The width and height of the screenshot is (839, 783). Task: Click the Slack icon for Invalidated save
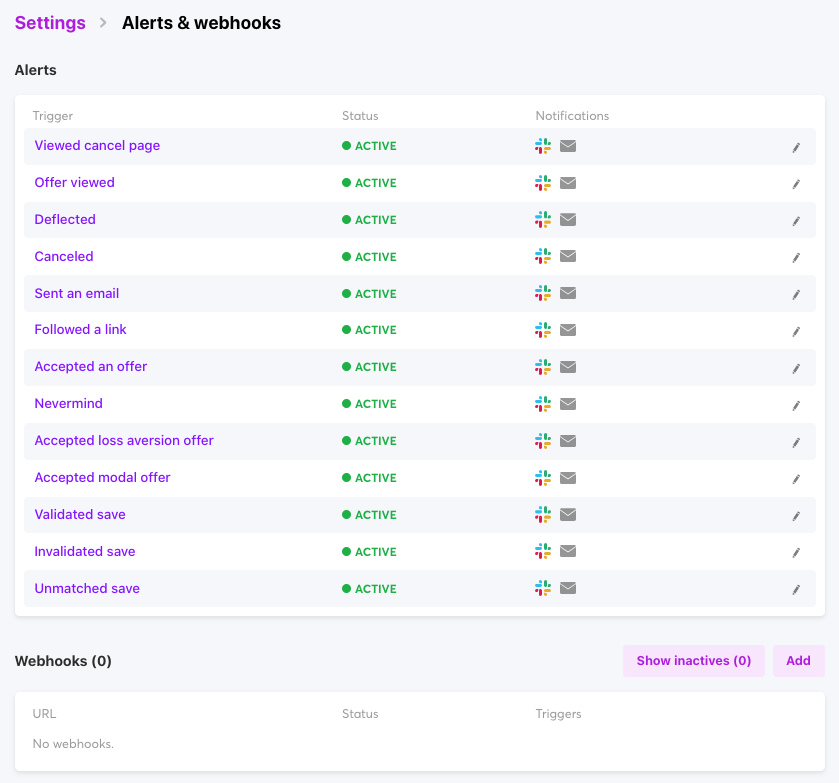[543, 552]
